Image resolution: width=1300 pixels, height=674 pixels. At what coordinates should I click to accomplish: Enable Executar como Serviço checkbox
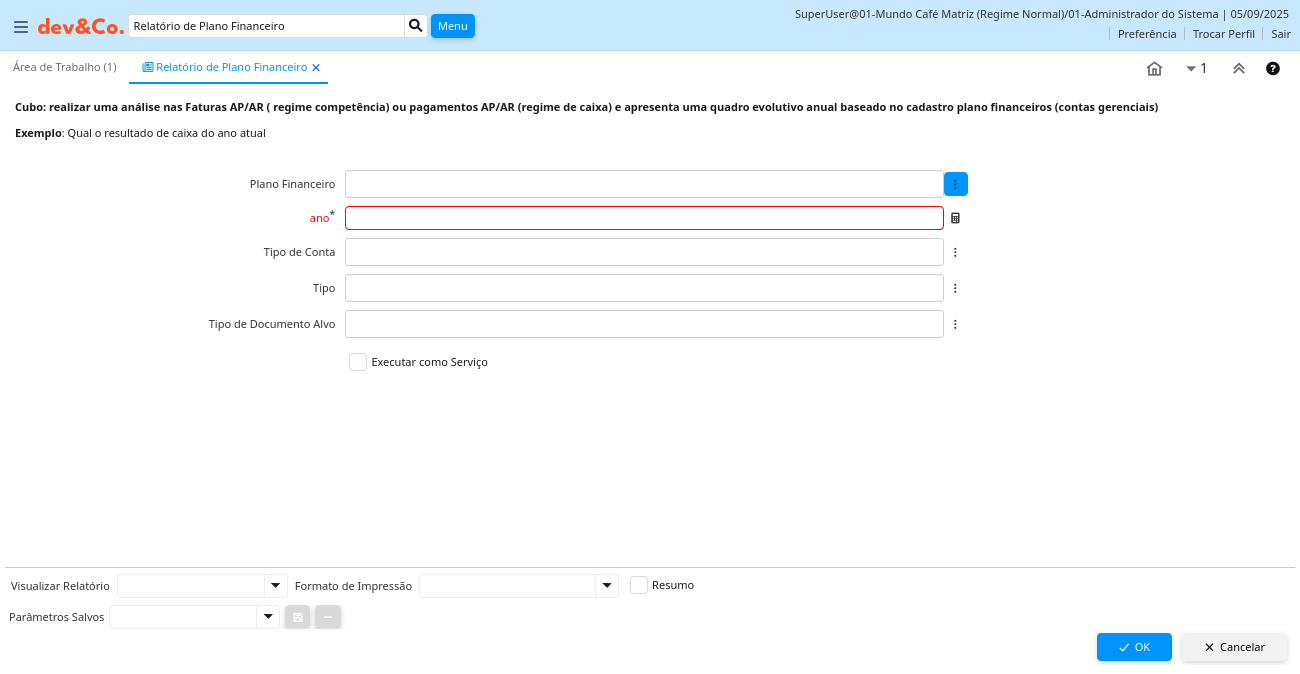point(358,362)
